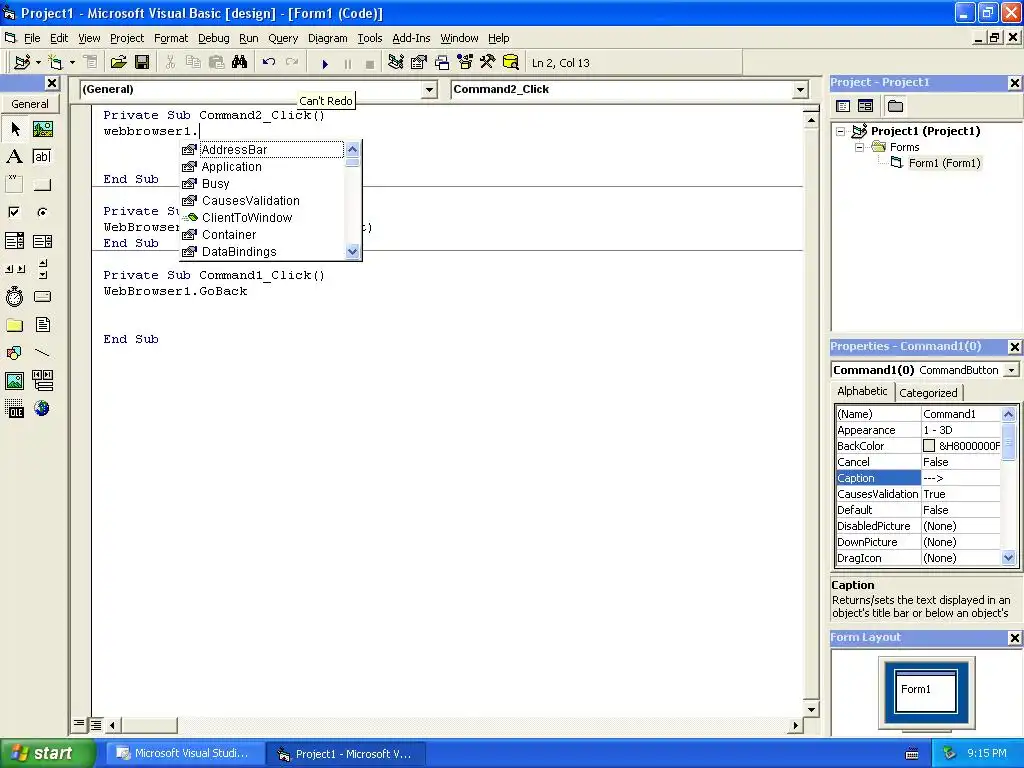The height and width of the screenshot is (768, 1024).
Task: Click the Add Standard EXE Project toolbar icon
Action: [22, 62]
